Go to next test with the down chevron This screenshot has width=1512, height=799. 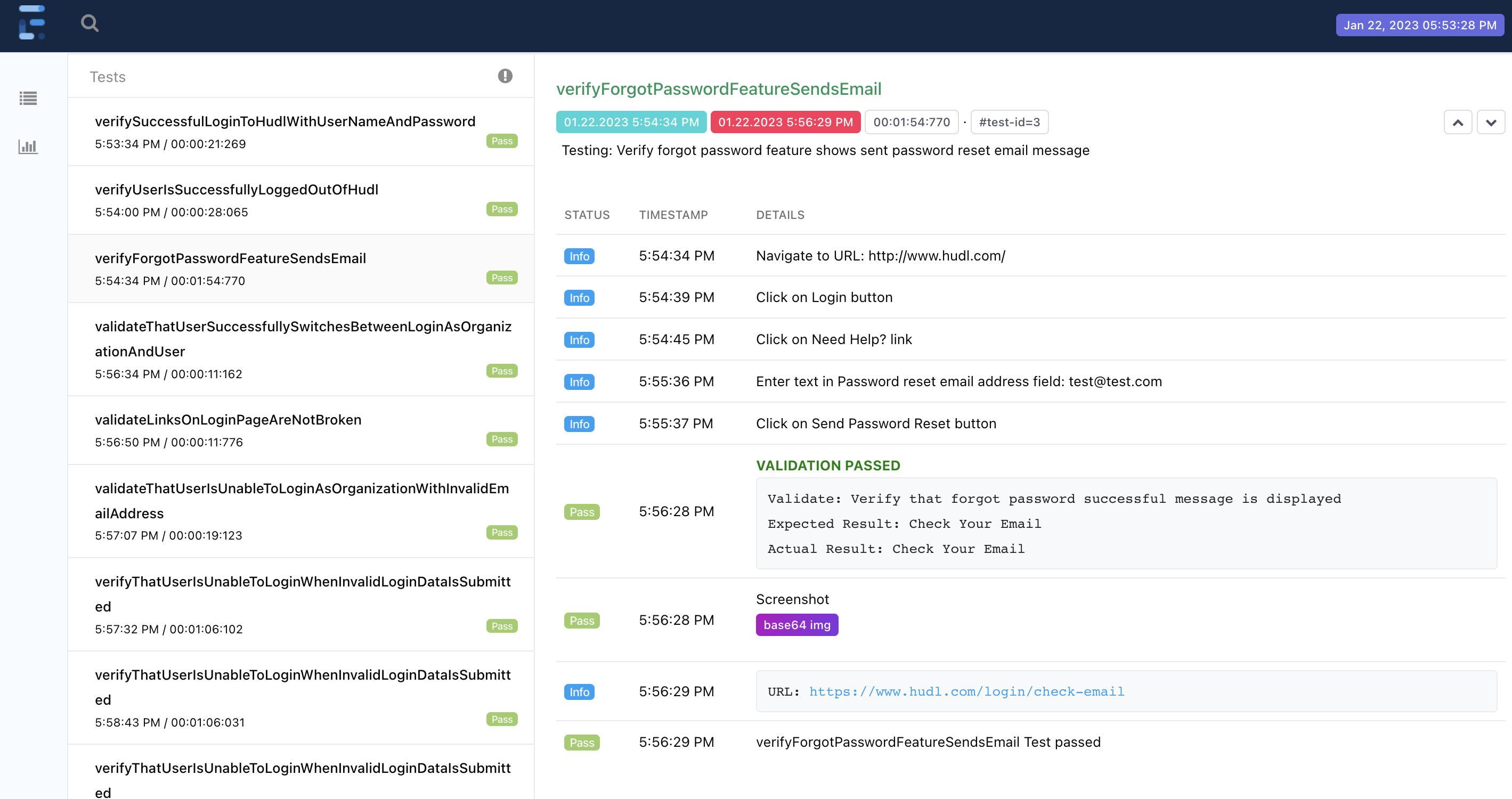coord(1491,122)
